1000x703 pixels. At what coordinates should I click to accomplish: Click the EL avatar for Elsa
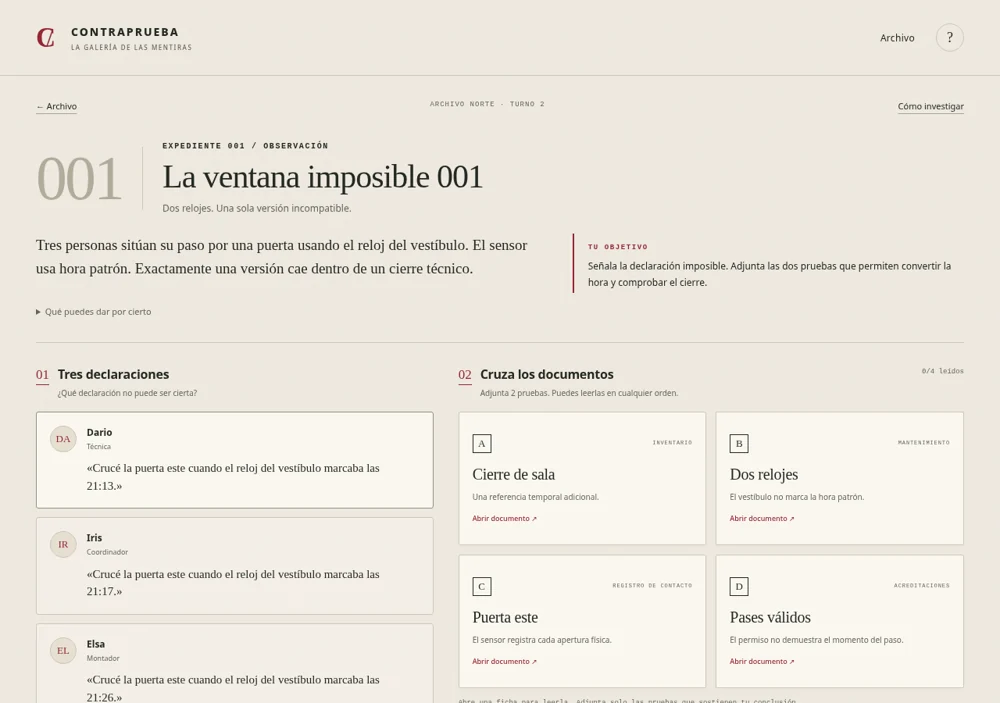(x=63, y=651)
